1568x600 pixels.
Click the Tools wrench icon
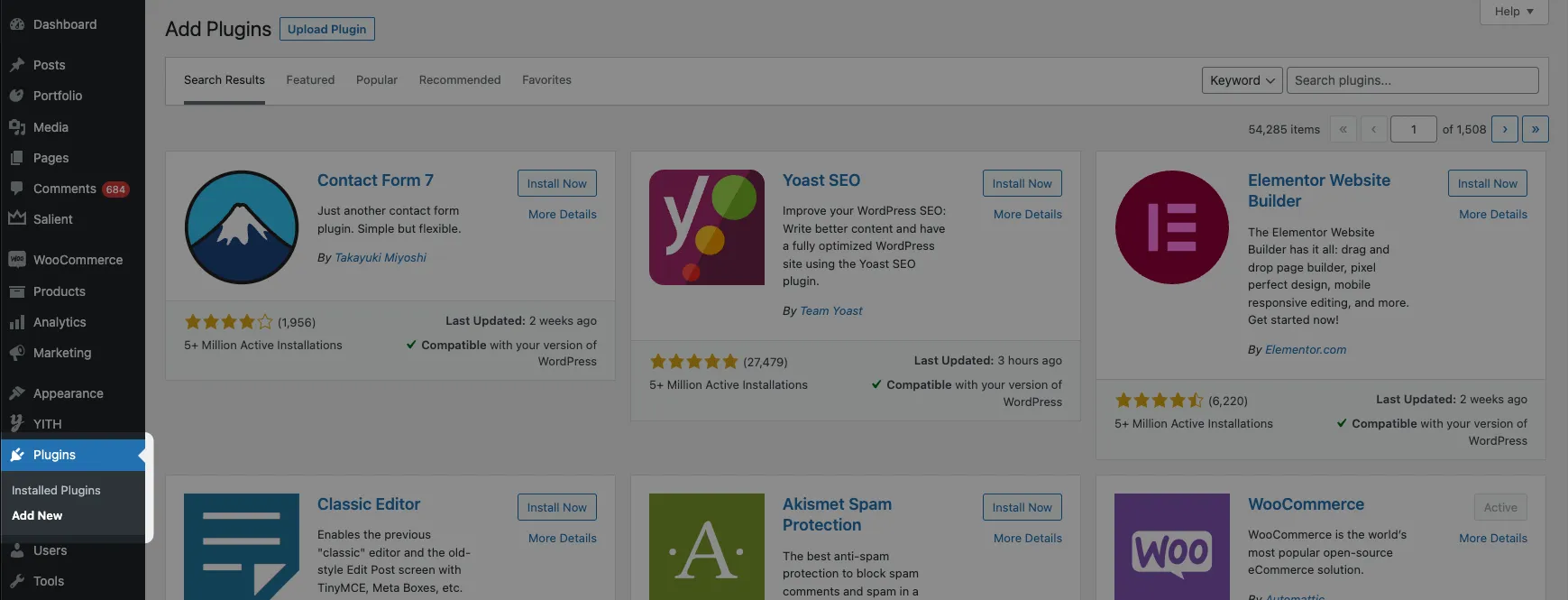pos(17,581)
